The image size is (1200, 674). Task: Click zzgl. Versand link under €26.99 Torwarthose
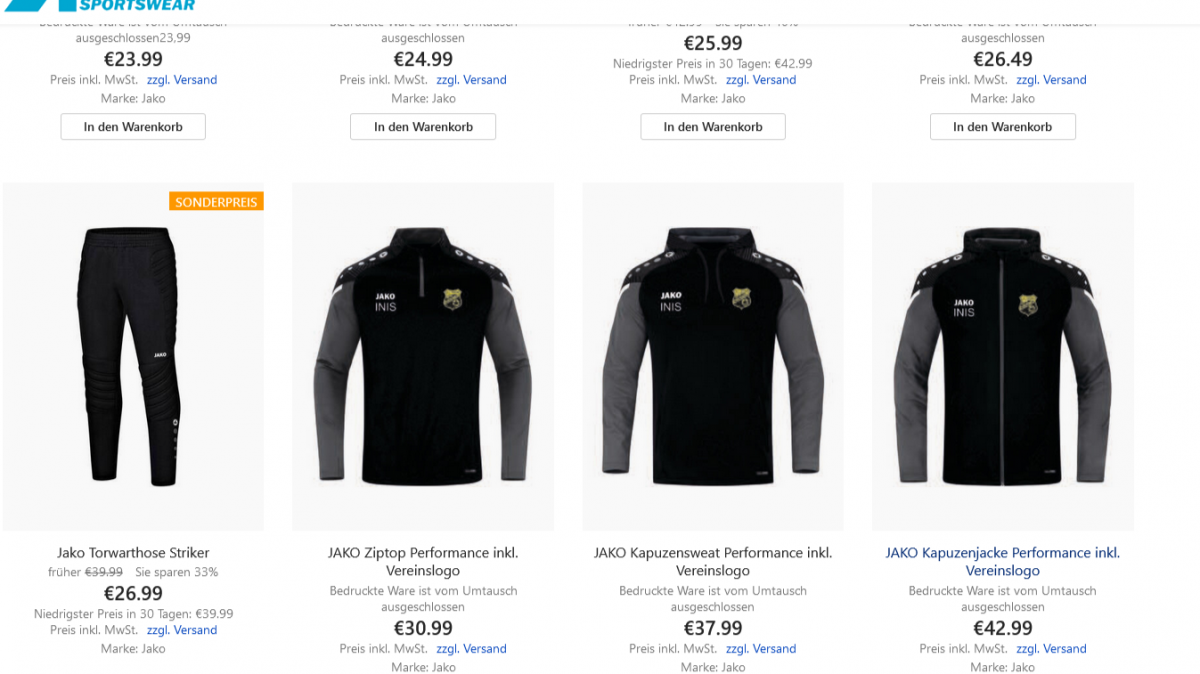pos(182,630)
